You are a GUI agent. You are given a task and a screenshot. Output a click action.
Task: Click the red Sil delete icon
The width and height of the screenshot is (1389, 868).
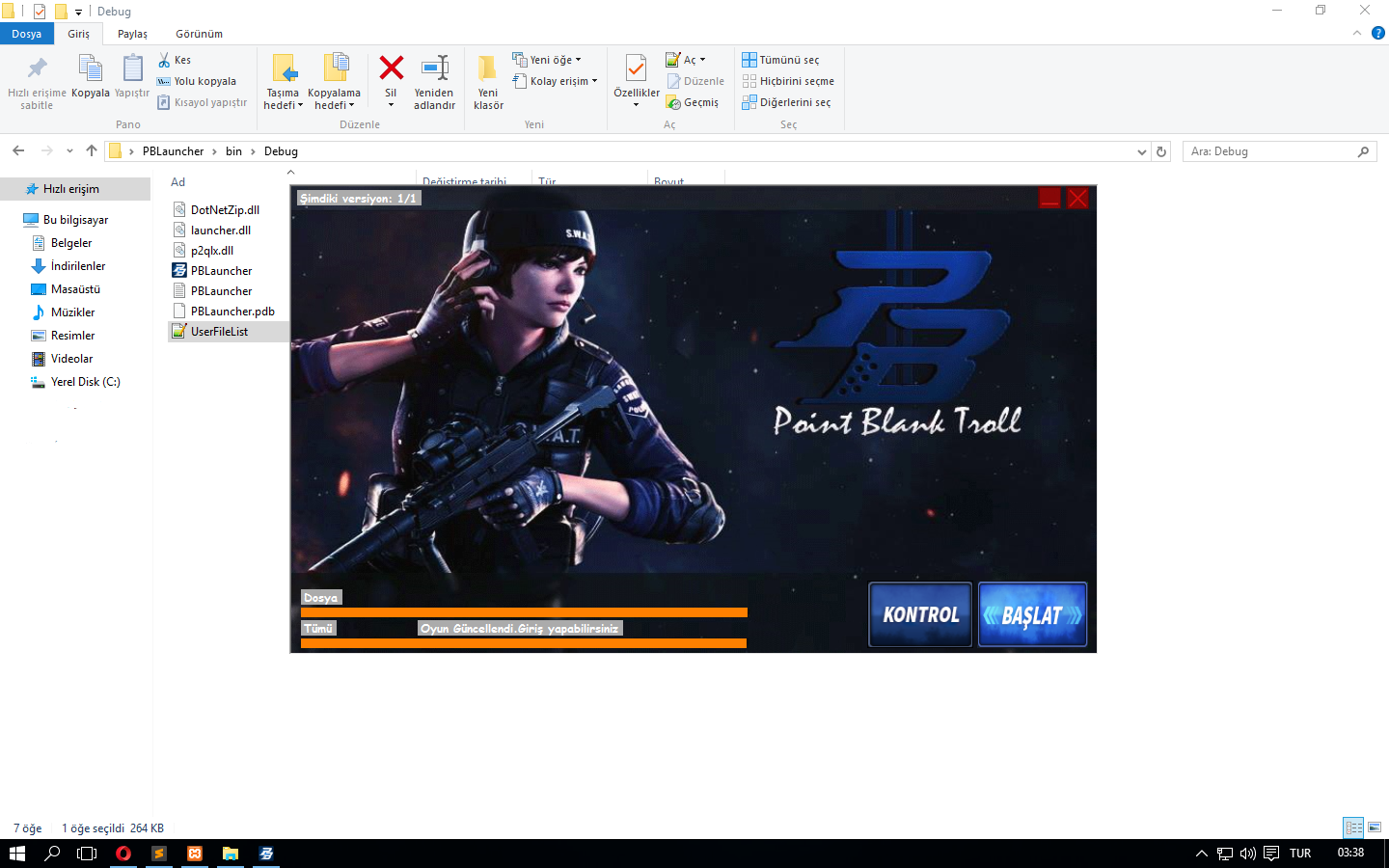click(391, 68)
